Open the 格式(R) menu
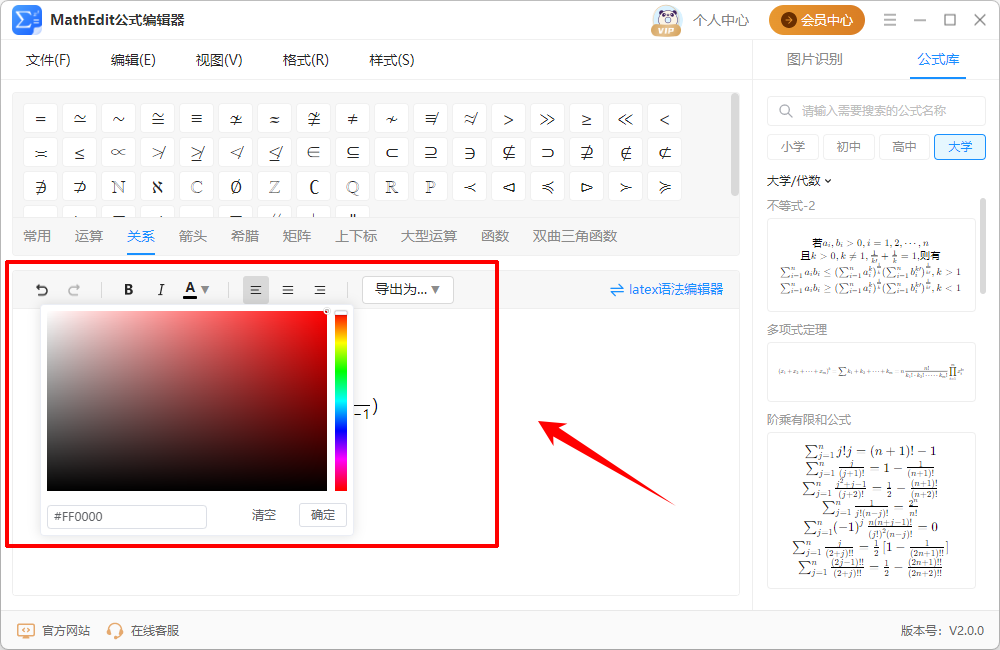The image size is (1000, 650). click(305, 60)
